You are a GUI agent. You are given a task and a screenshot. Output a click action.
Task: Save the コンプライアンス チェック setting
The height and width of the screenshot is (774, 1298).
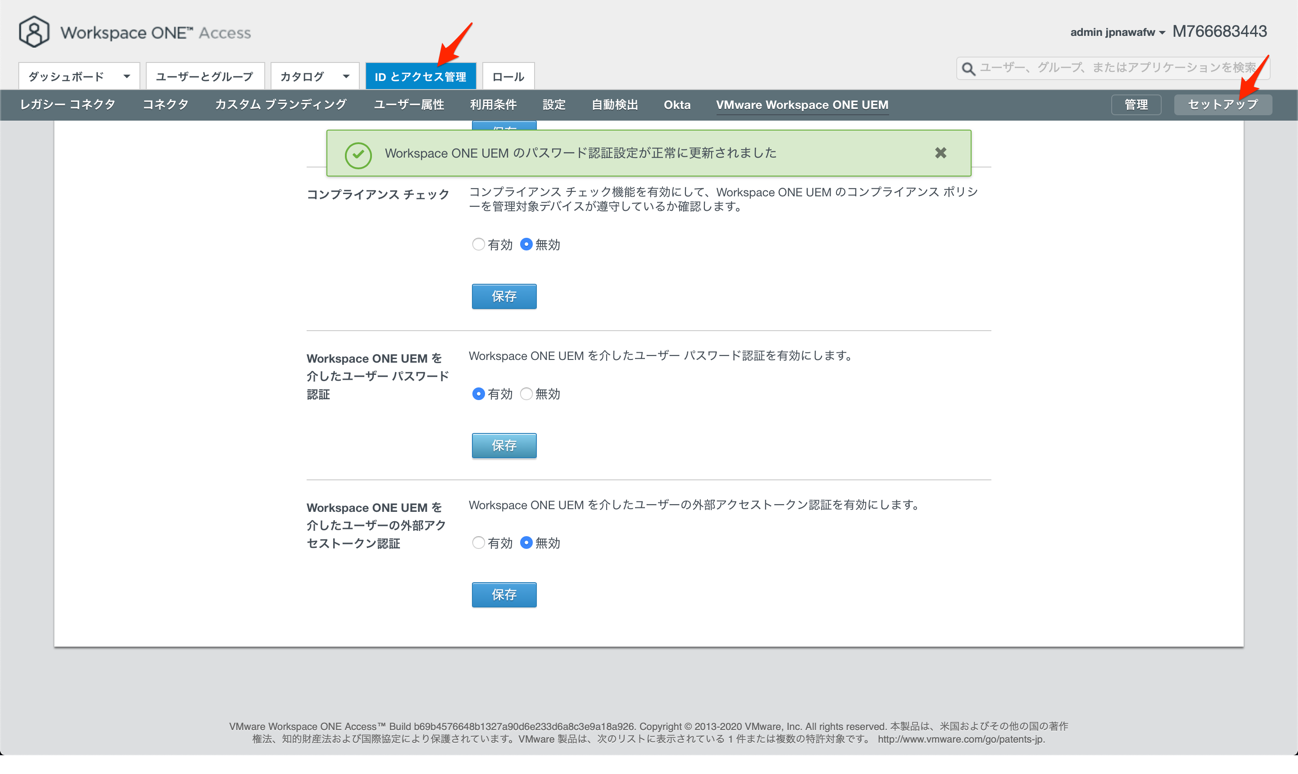[x=504, y=296]
